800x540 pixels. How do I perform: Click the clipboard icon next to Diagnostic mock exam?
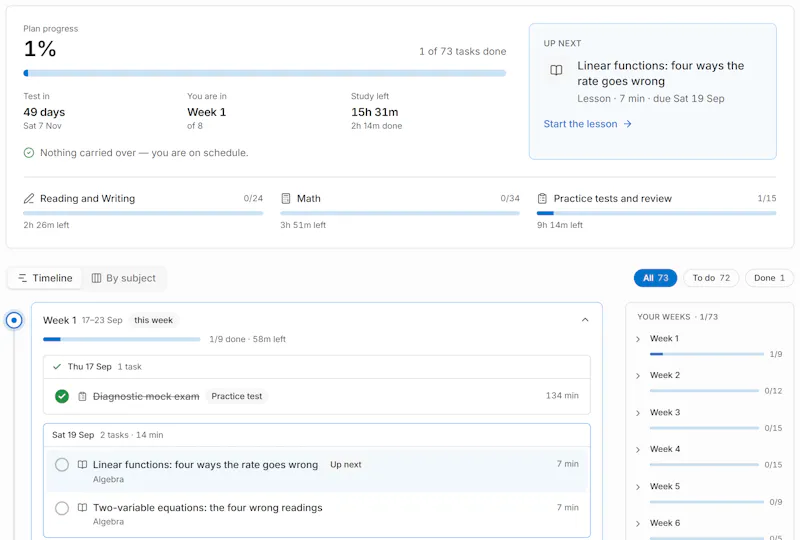[x=82, y=396]
